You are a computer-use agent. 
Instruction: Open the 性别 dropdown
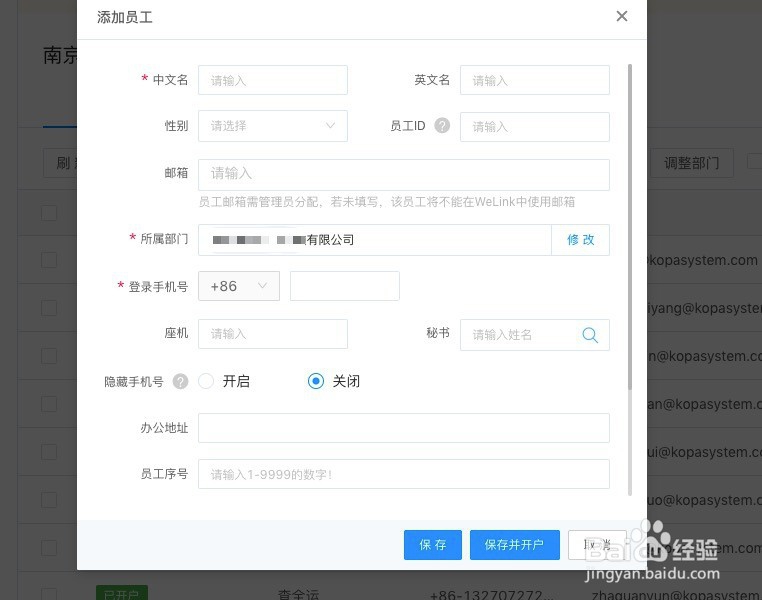[x=273, y=126]
